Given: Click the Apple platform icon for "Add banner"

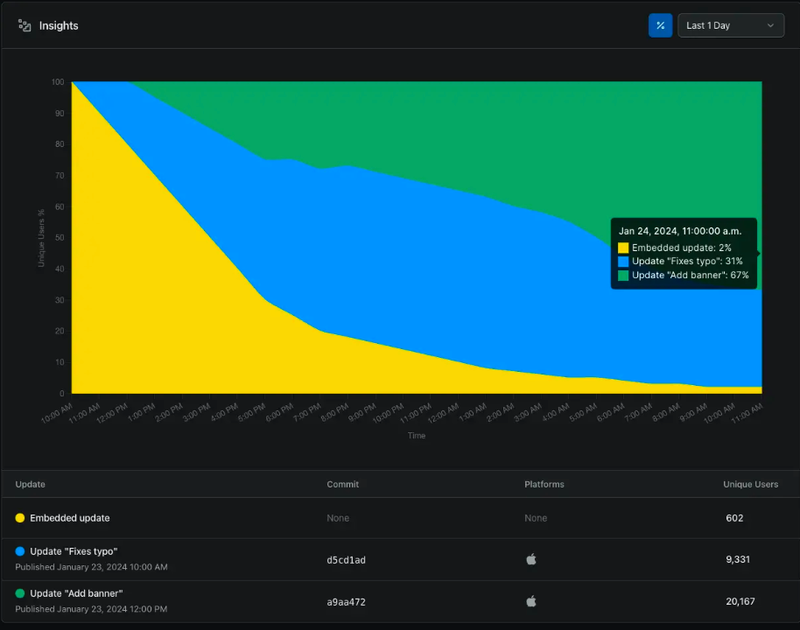Looking at the screenshot, I should 531,602.
